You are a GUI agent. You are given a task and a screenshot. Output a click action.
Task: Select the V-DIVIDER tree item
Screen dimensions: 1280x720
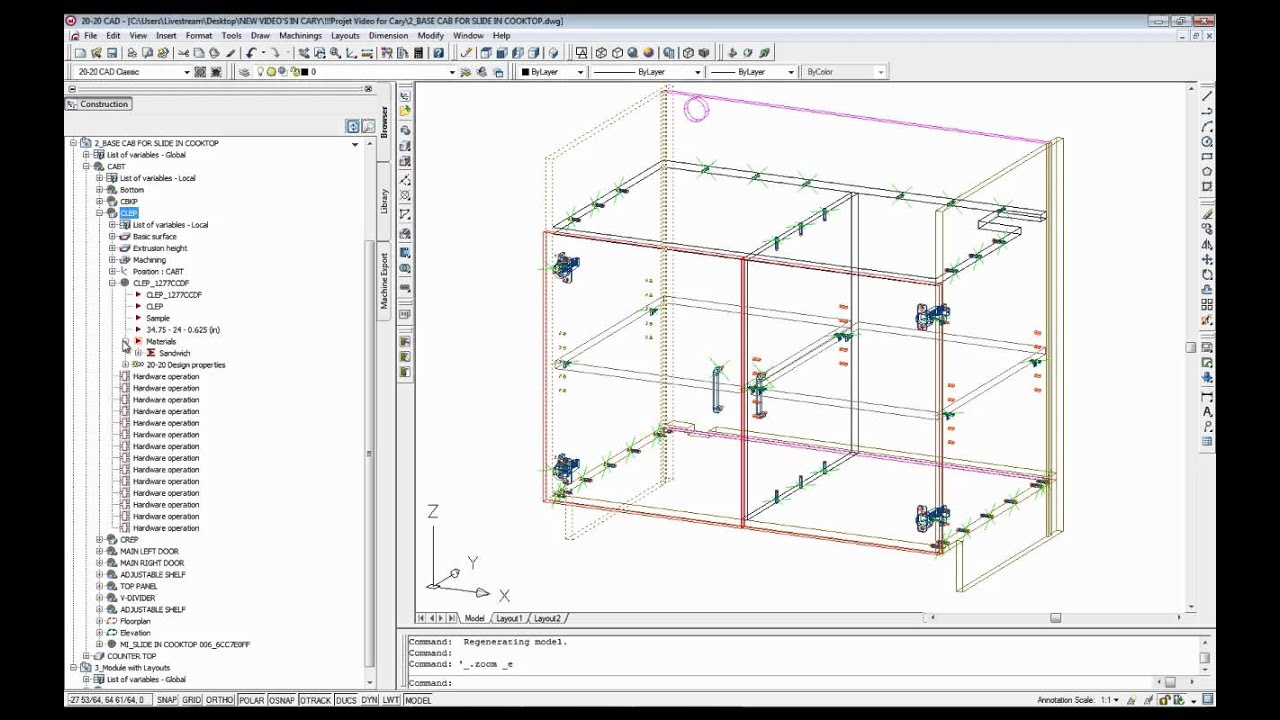pos(137,598)
